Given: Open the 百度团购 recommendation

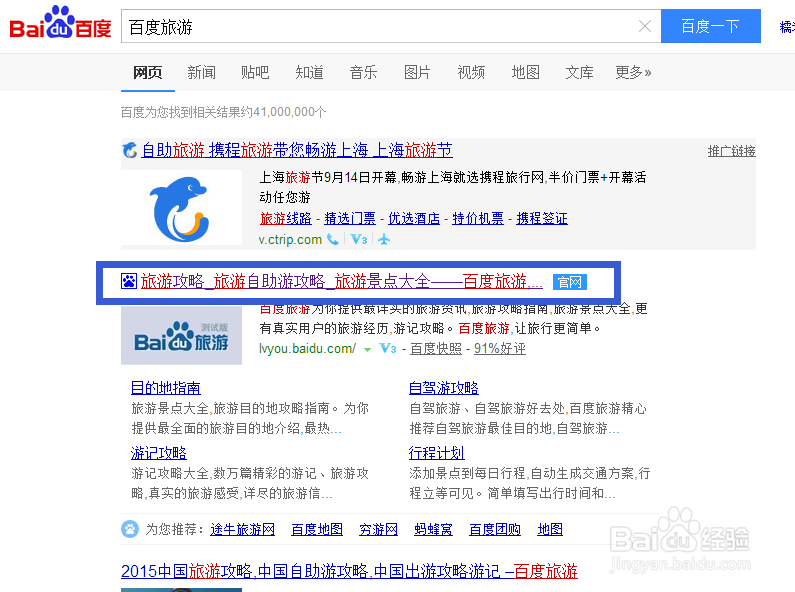Looking at the screenshot, I should [495, 530].
